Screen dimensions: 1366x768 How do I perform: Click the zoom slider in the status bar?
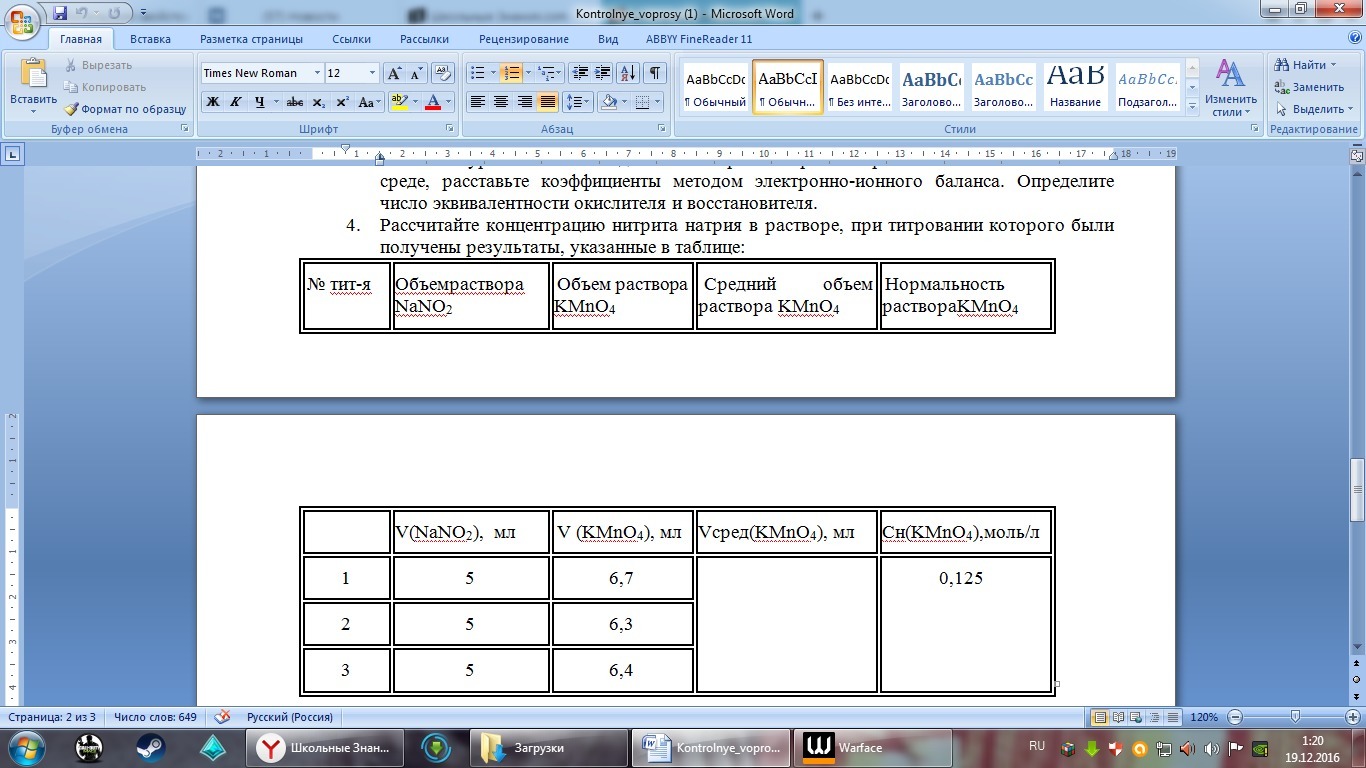[x=1295, y=717]
